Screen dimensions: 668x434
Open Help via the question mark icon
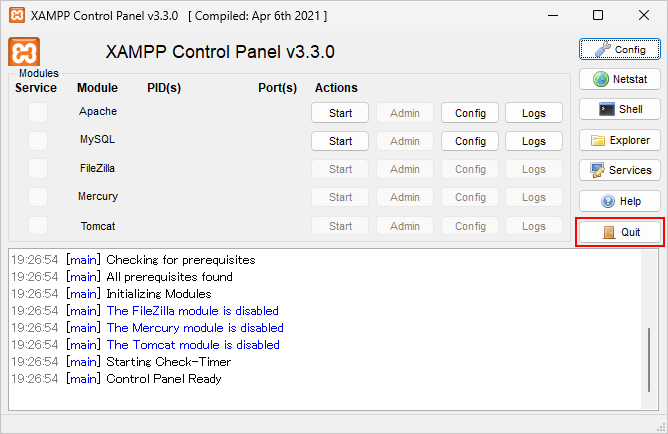click(607, 201)
